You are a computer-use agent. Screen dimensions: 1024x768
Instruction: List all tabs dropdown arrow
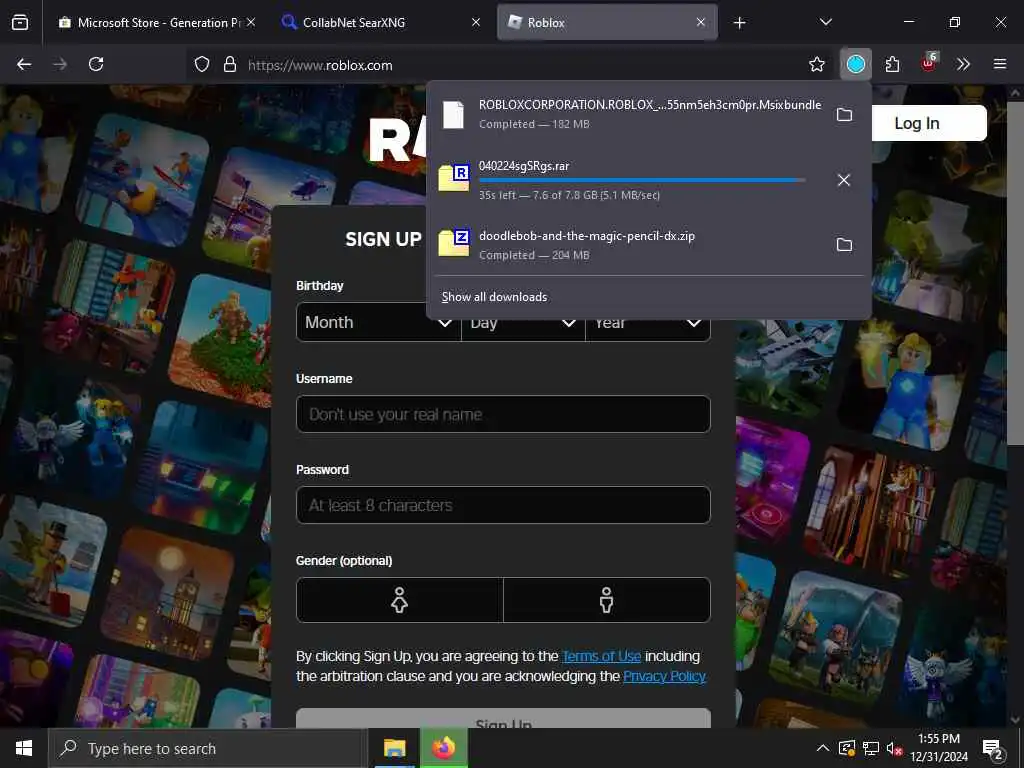click(825, 22)
